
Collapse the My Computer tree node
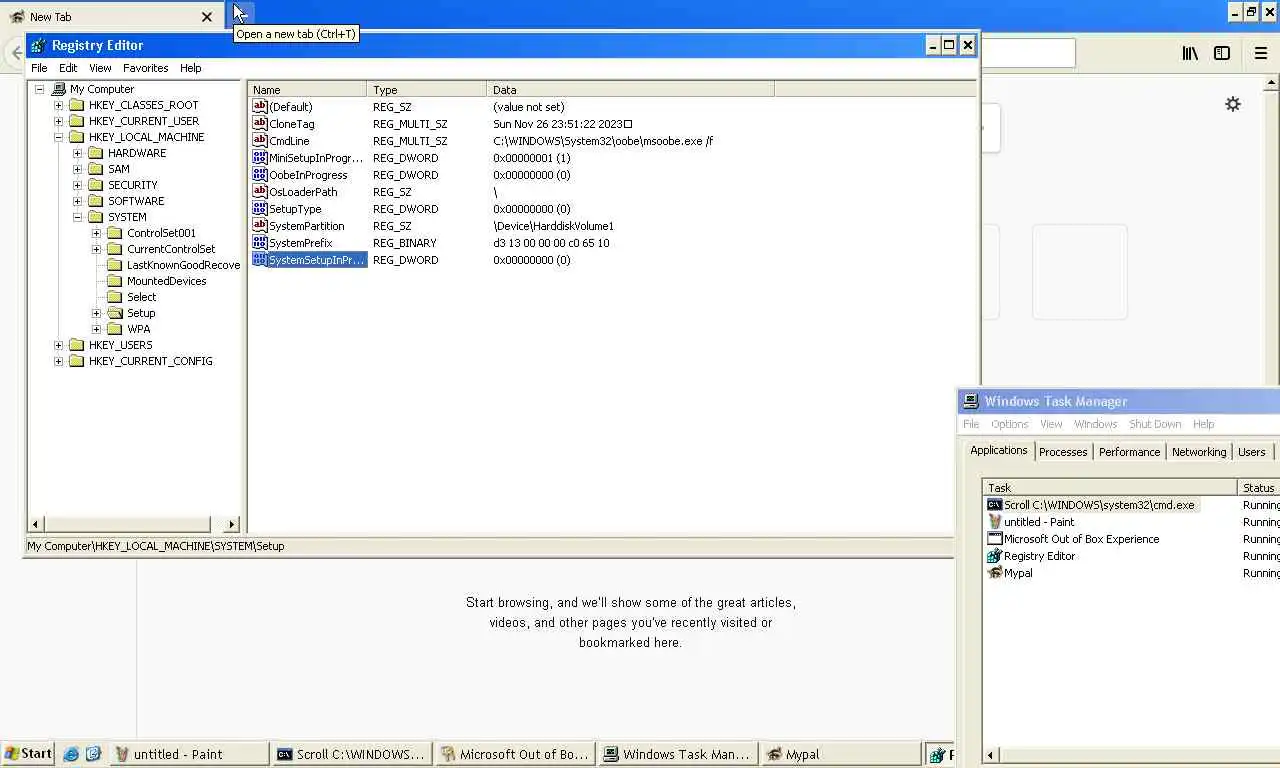tap(39, 89)
